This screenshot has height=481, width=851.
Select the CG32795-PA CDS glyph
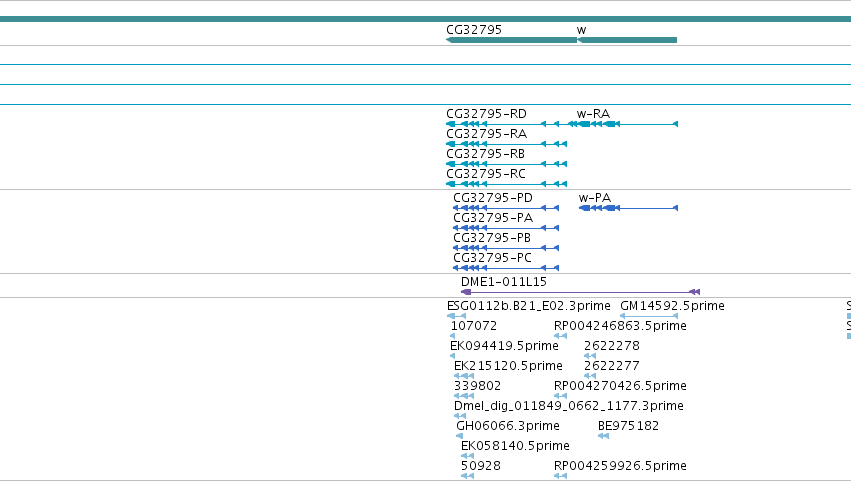506,229
